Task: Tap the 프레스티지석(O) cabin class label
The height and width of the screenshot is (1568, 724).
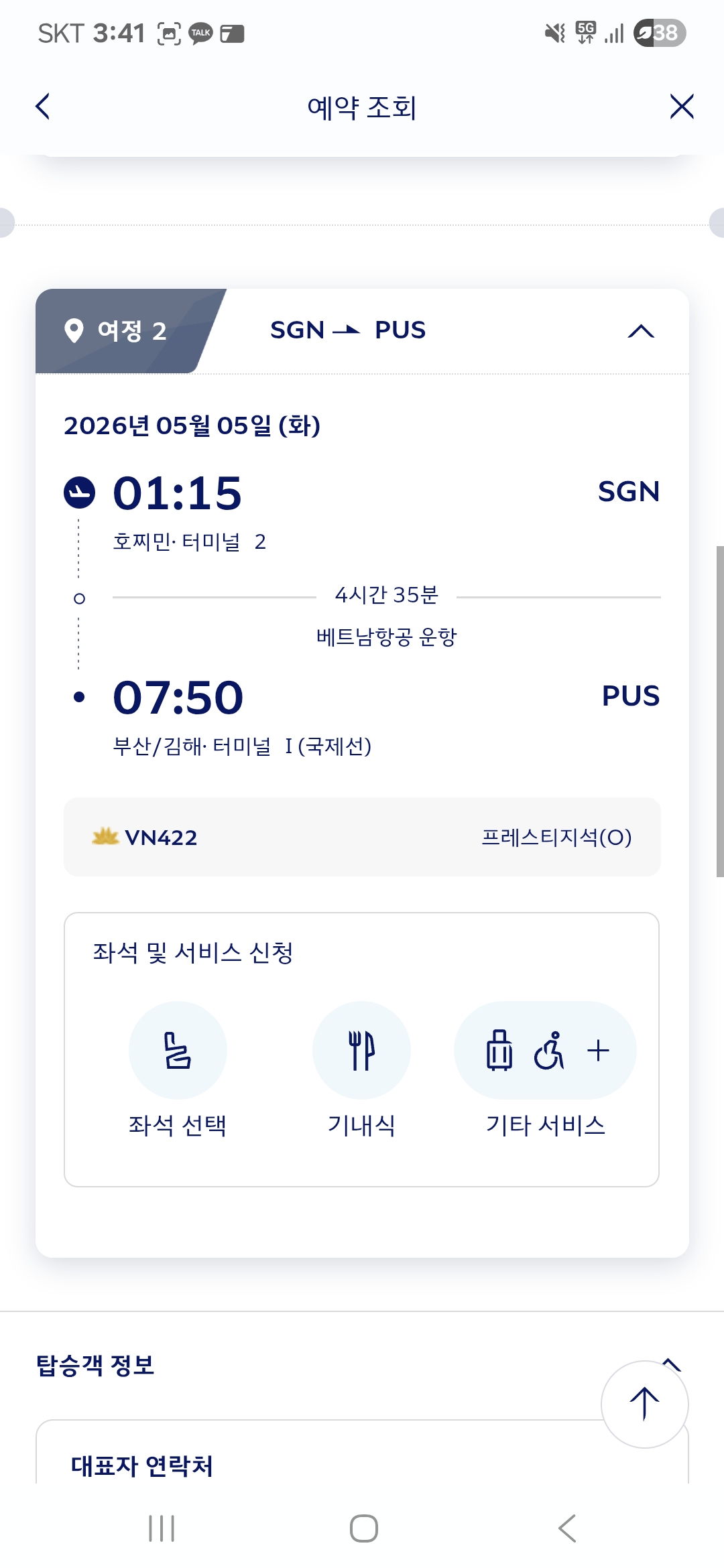Action: coord(556,838)
